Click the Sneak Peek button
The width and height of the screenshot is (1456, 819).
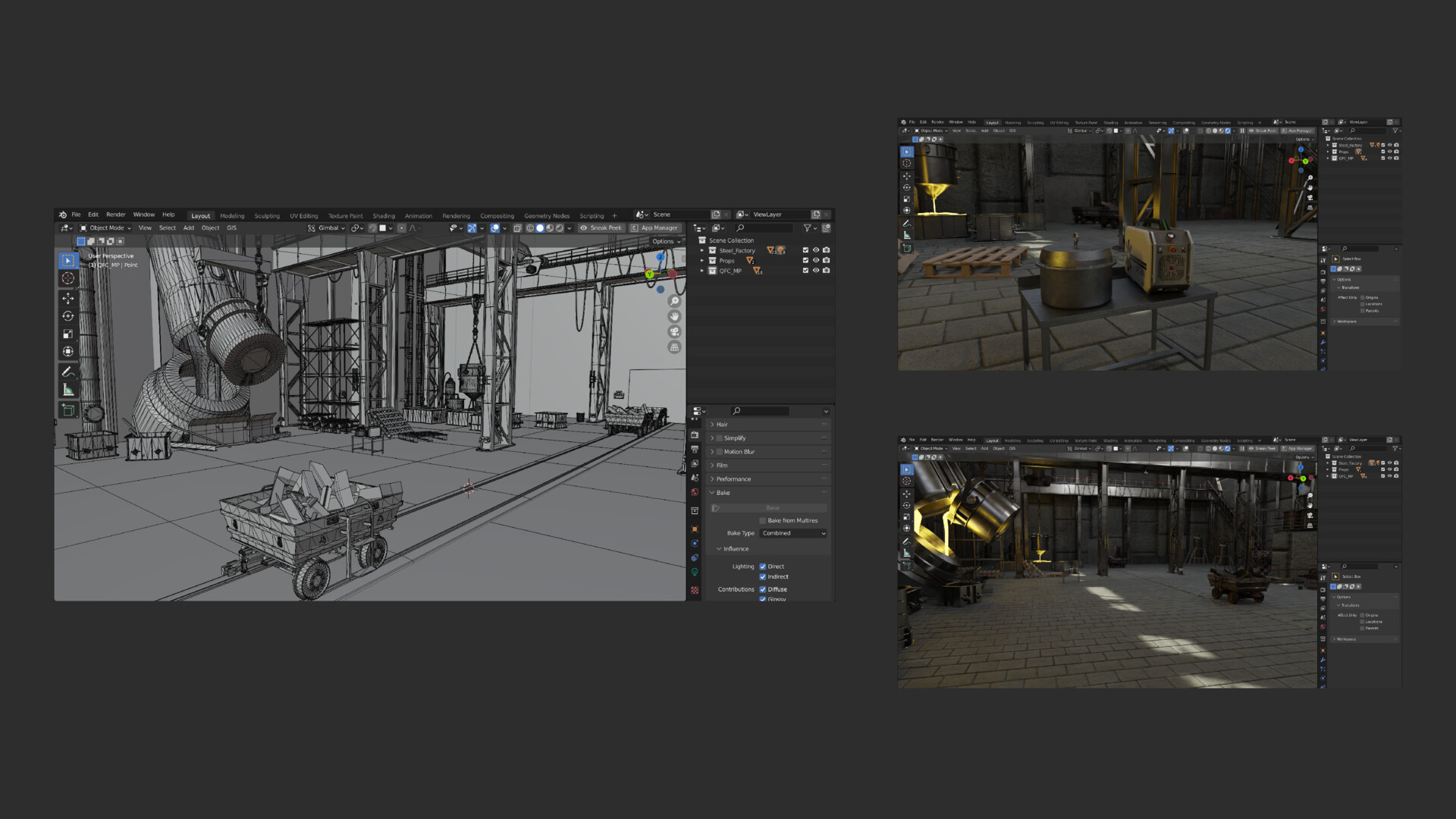pos(601,228)
